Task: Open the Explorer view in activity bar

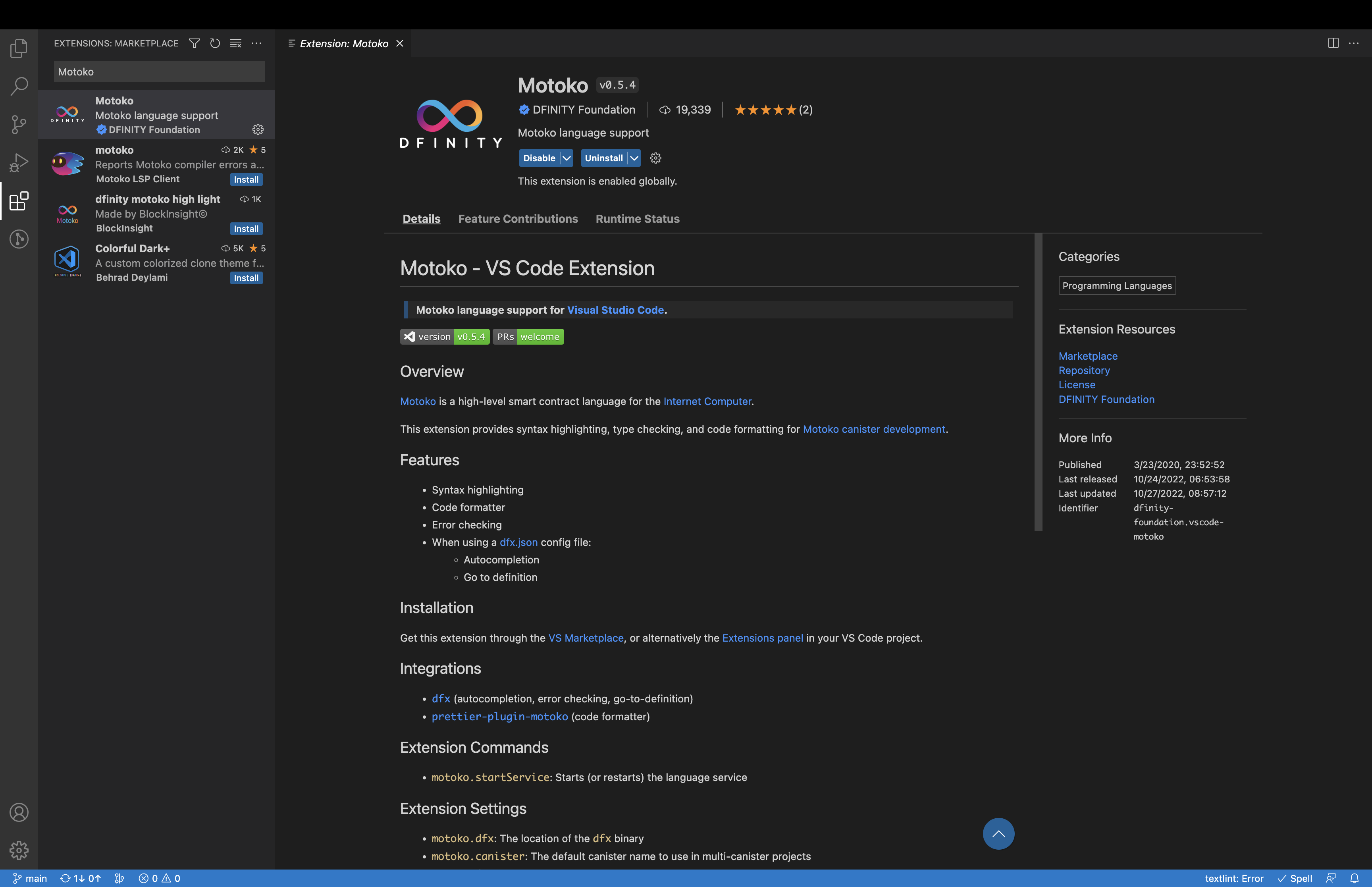Action: [19, 48]
